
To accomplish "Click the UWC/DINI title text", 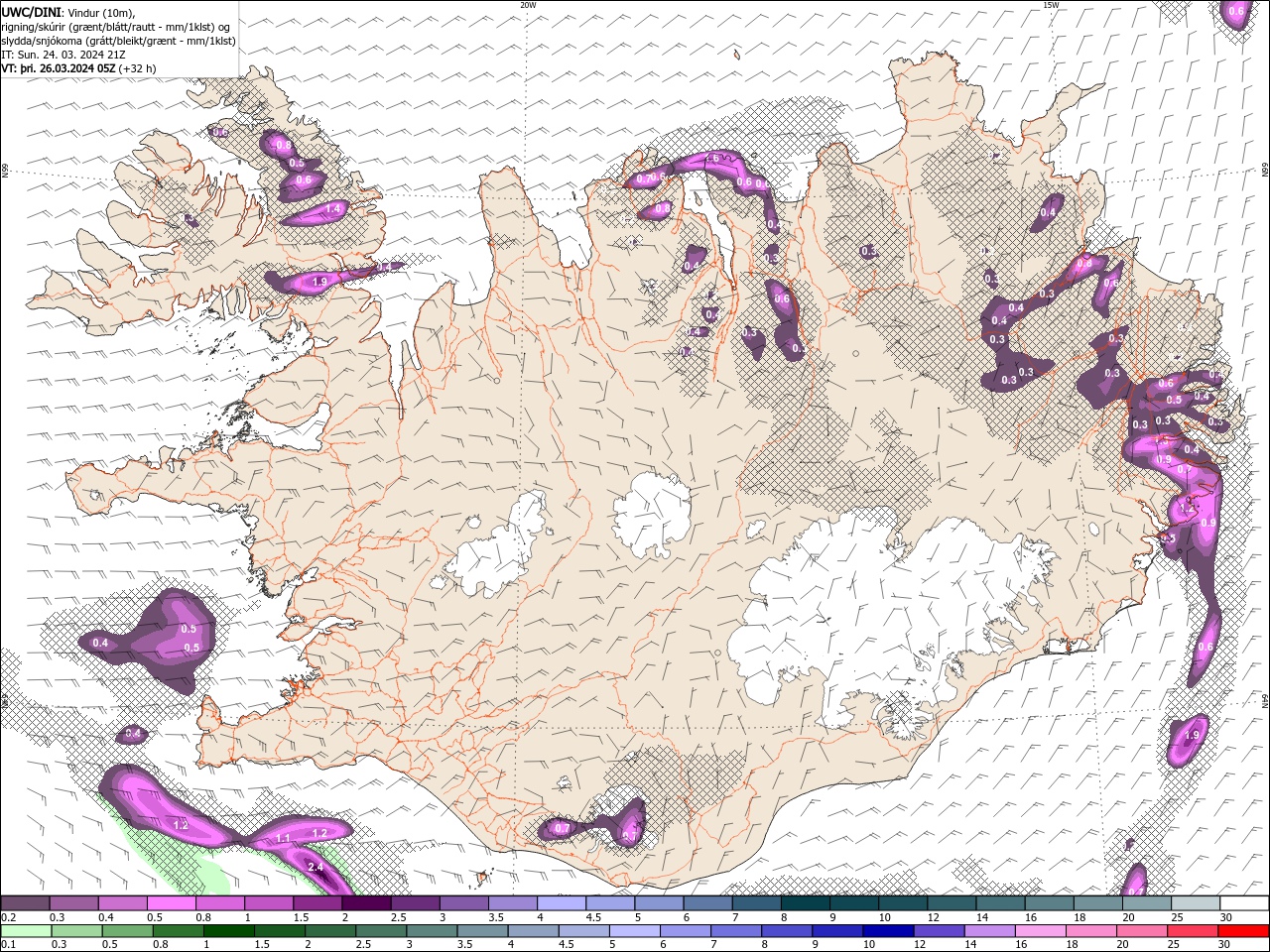I will click(x=29, y=12).
